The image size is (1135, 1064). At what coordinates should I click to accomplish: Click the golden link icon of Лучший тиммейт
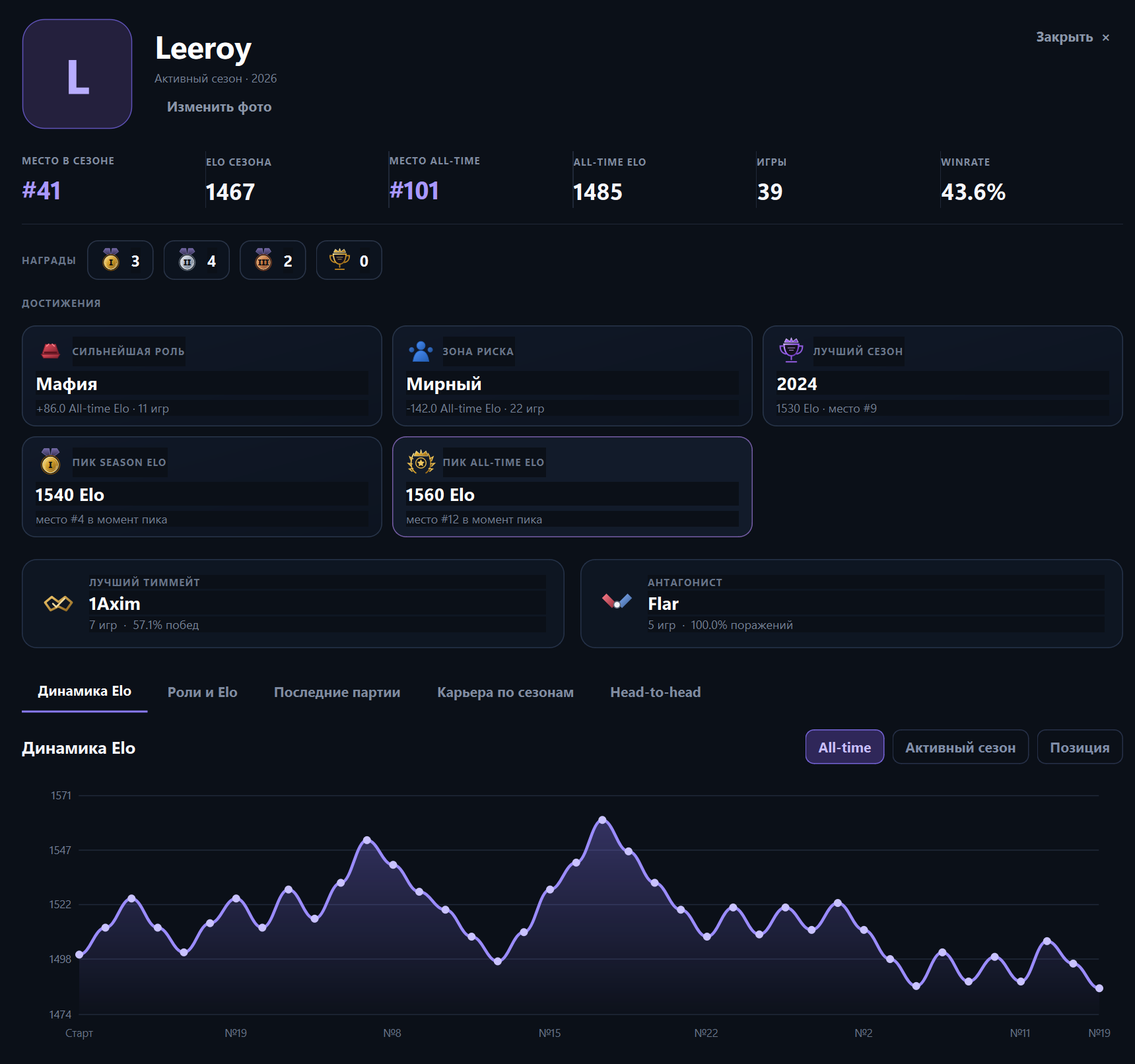click(x=58, y=603)
